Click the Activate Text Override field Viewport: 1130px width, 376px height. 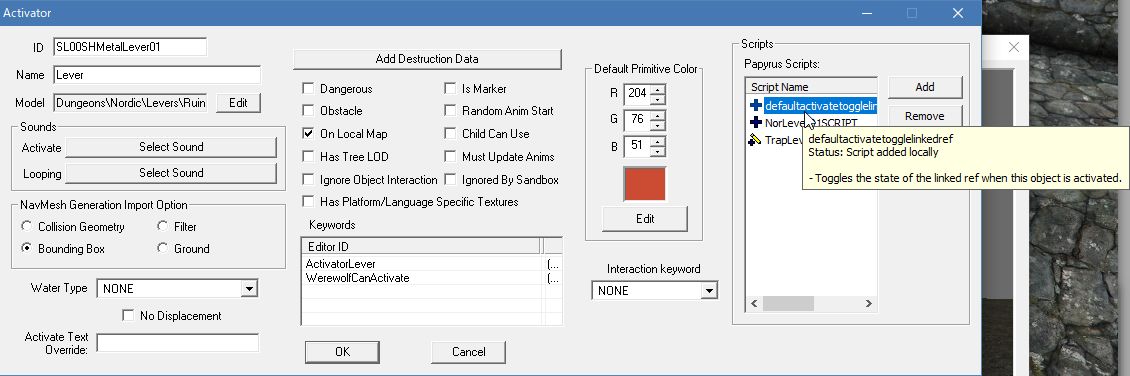[x=177, y=343]
